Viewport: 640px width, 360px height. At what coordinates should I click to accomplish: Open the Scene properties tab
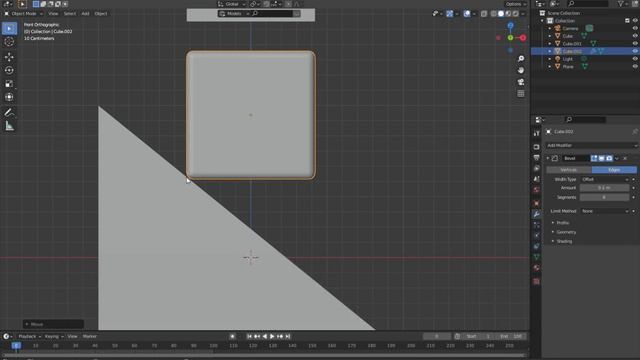(537, 179)
